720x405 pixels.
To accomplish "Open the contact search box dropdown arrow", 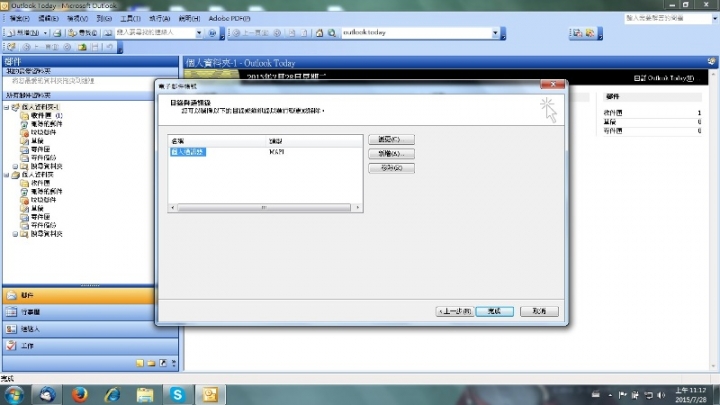I will pyautogui.click(x=199, y=33).
